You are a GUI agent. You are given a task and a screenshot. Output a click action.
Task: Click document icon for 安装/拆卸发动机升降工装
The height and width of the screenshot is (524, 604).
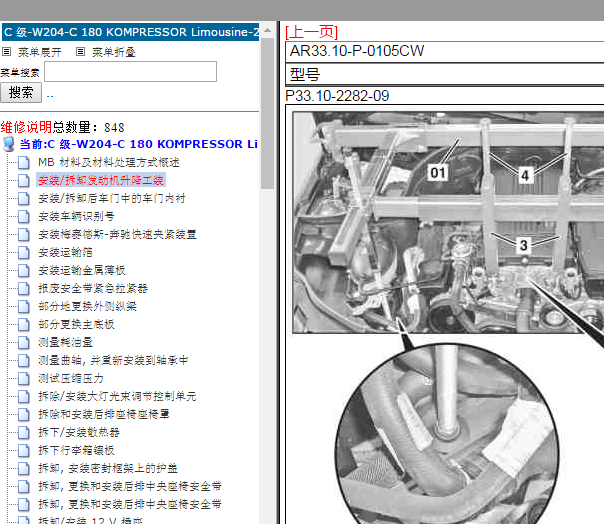coord(23,180)
